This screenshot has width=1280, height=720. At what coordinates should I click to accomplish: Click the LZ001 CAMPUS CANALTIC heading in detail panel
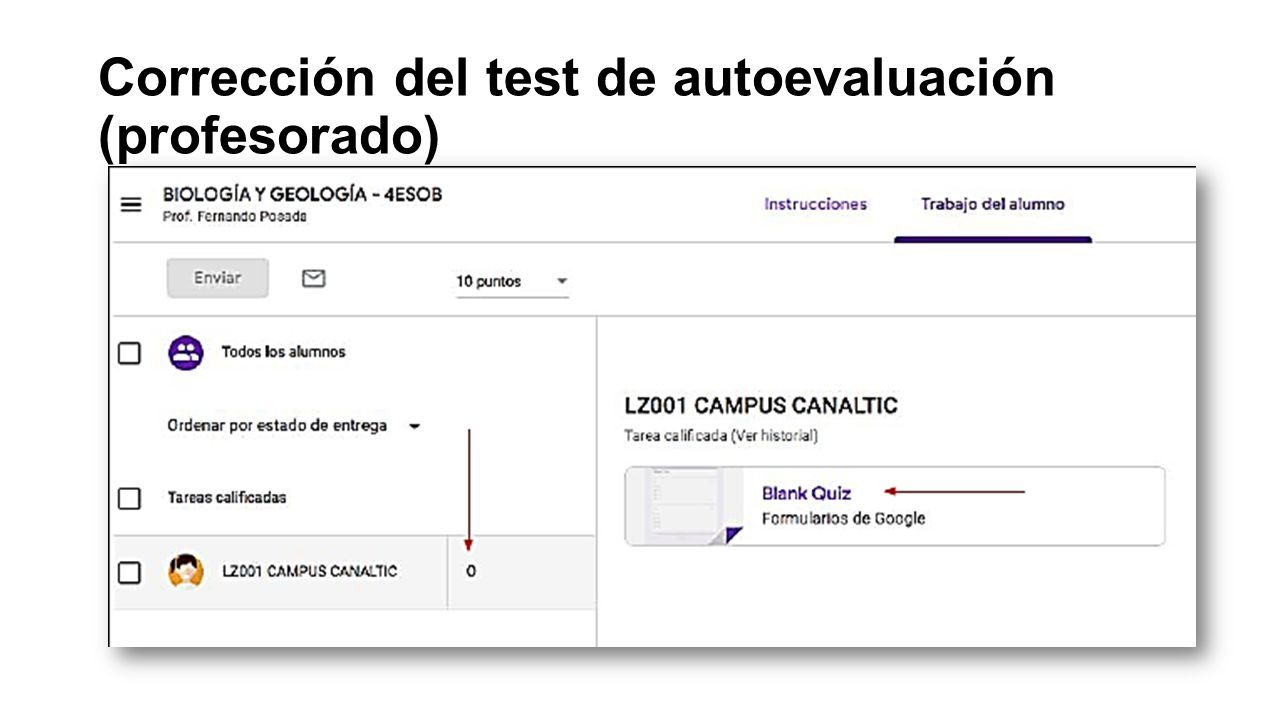[x=761, y=406]
